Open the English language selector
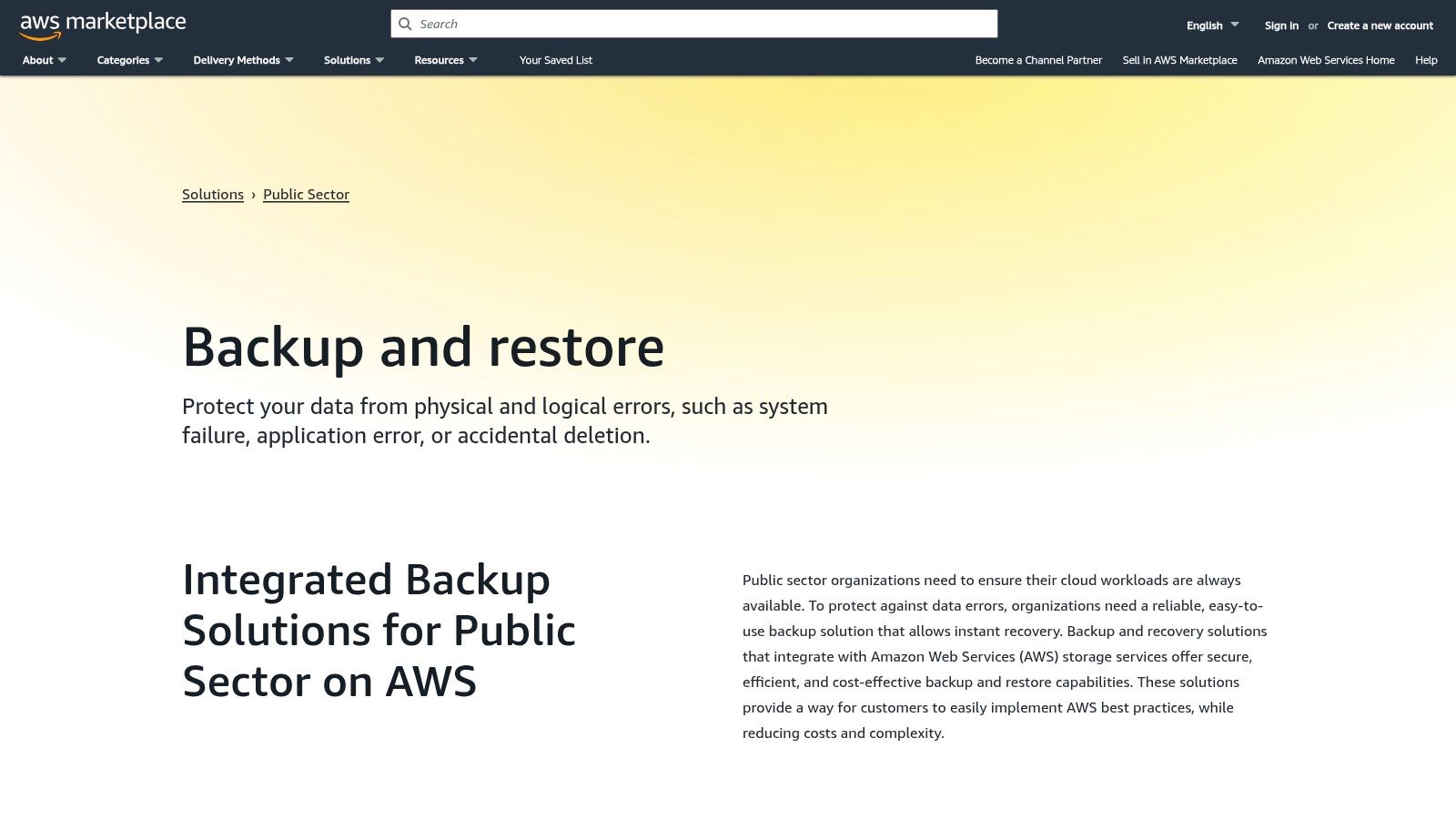The height and width of the screenshot is (819, 1456). pos(1211,25)
